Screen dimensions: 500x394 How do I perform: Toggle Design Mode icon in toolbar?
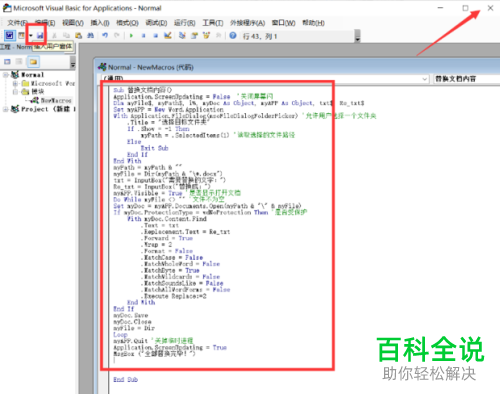(x=168, y=35)
